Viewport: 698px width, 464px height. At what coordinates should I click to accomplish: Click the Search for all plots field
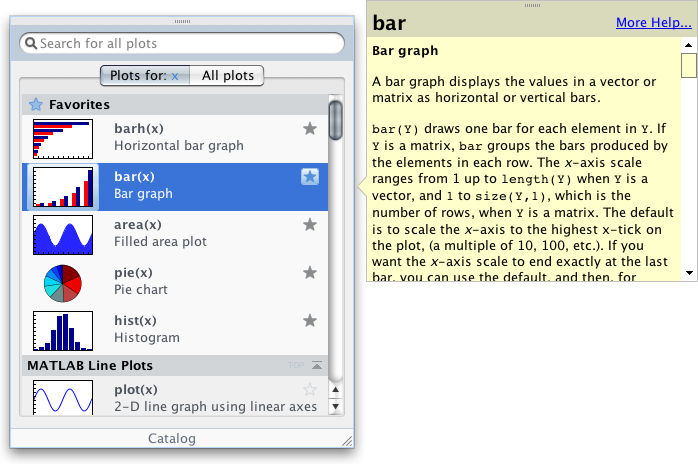[185, 44]
